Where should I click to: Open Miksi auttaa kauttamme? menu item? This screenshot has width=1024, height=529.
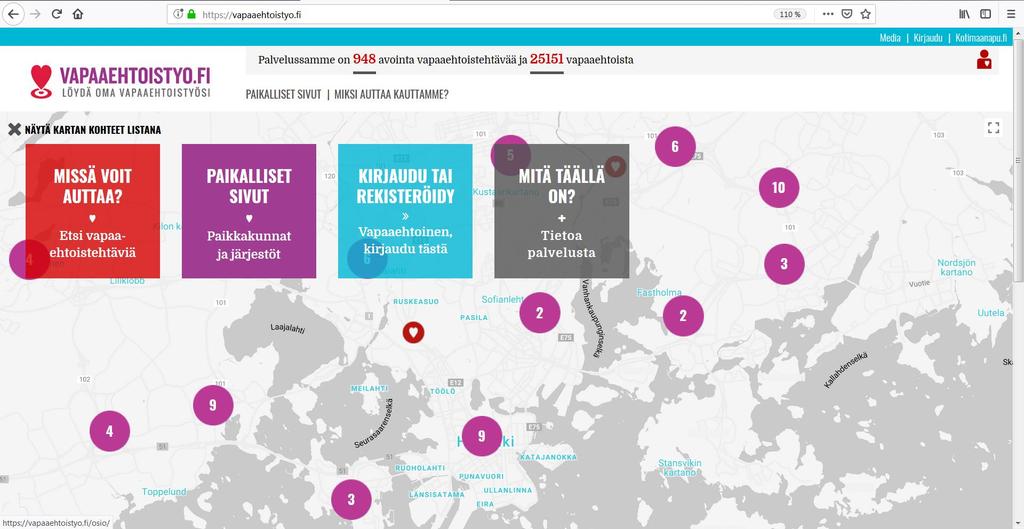[391, 95]
